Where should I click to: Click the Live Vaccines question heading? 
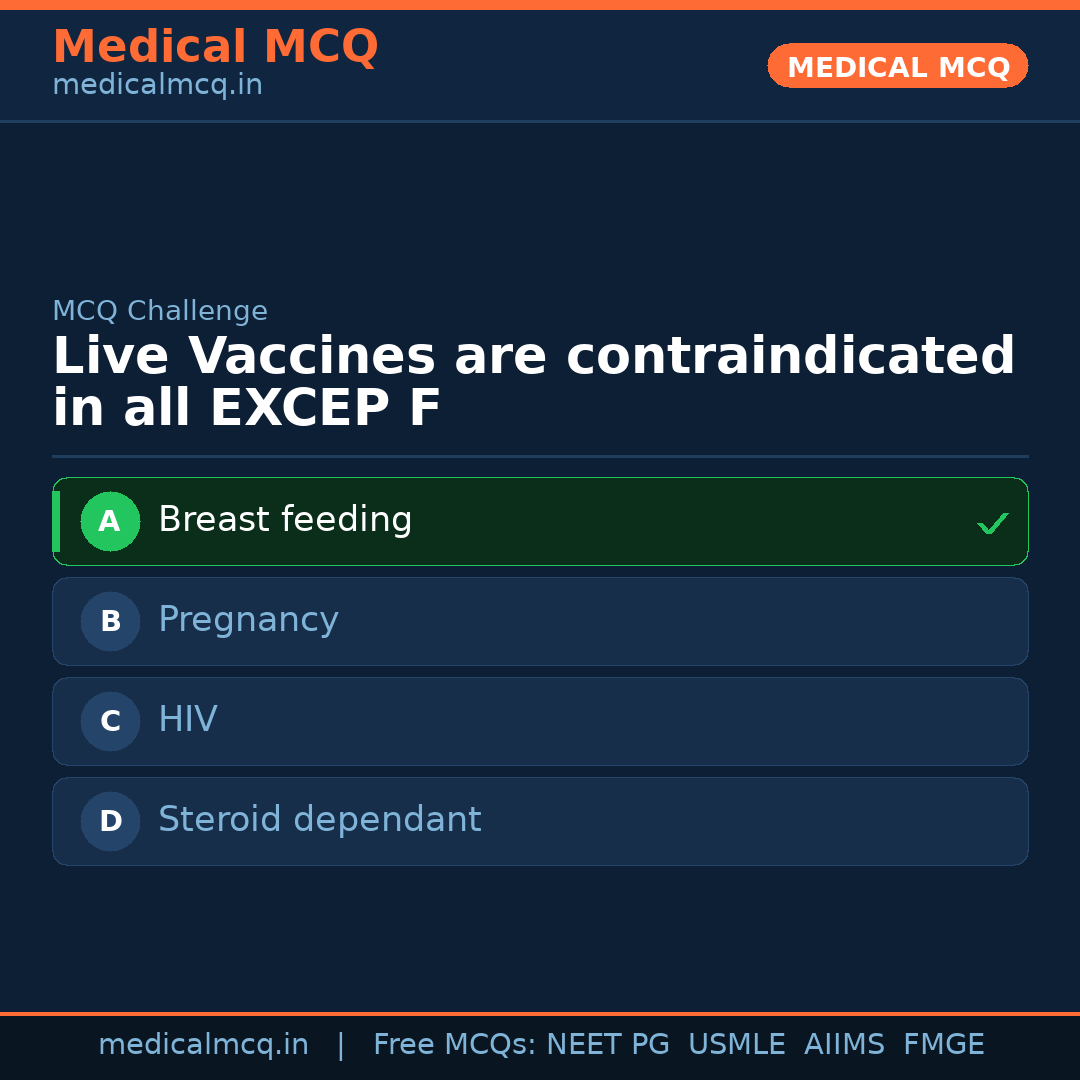[x=533, y=382]
